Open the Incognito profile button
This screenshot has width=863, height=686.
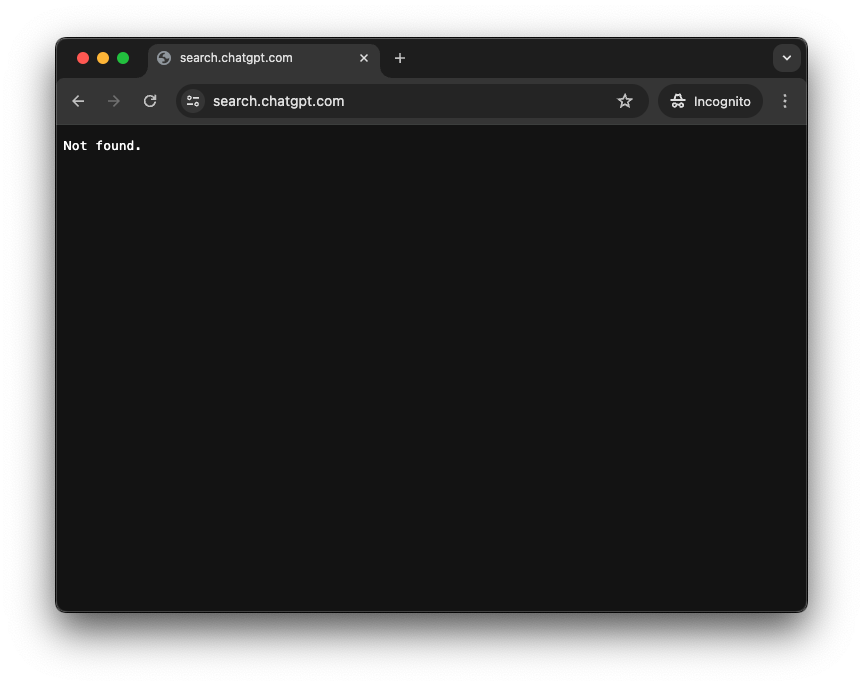tap(710, 101)
